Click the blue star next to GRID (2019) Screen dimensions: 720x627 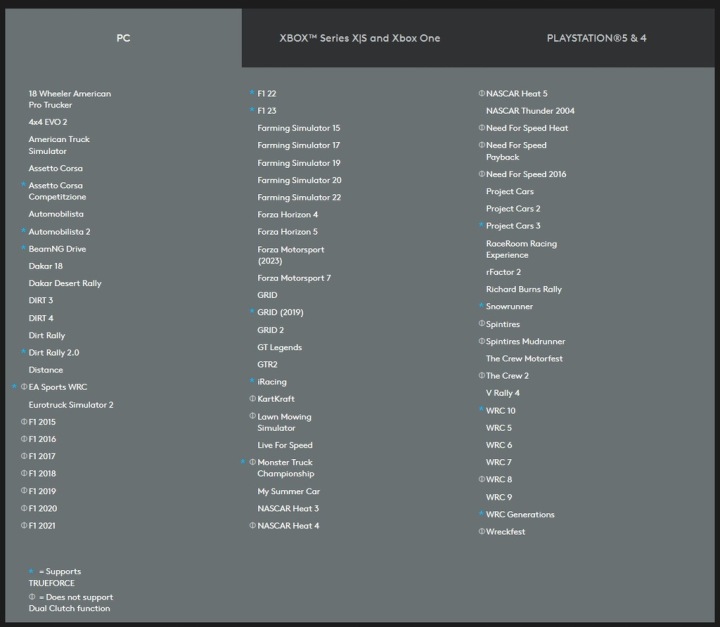(x=252, y=311)
